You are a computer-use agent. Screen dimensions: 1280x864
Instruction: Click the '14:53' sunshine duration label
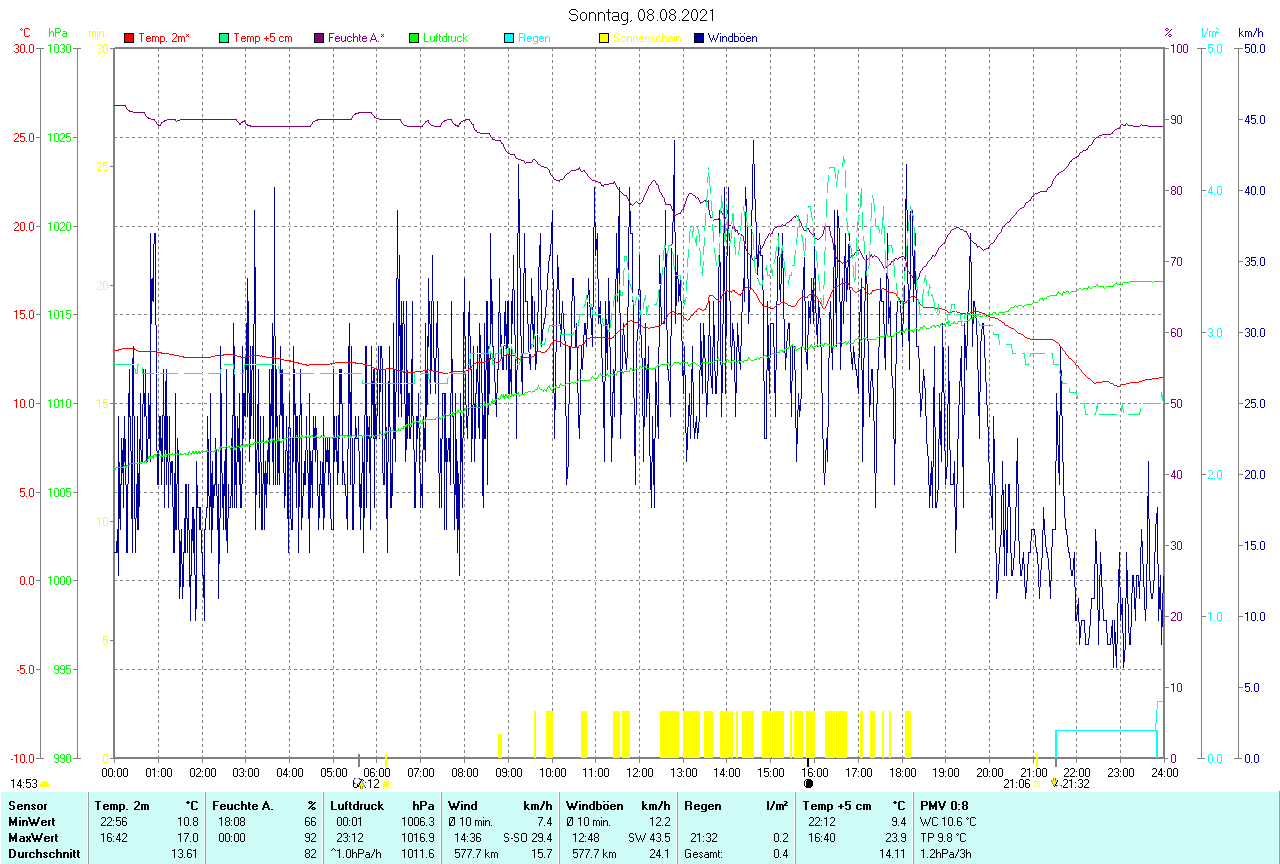pyautogui.click(x=24, y=785)
